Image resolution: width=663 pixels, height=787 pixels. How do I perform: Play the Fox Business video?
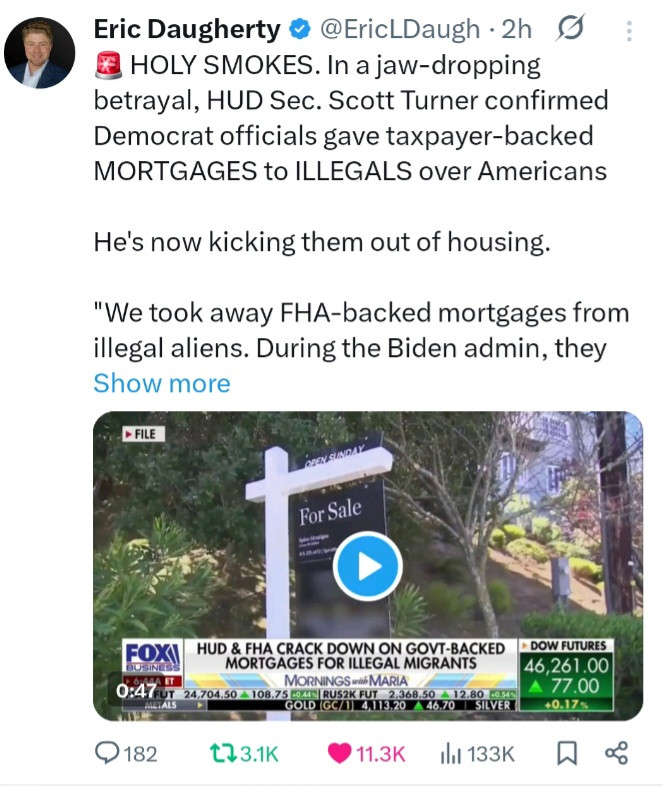pos(368,566)
